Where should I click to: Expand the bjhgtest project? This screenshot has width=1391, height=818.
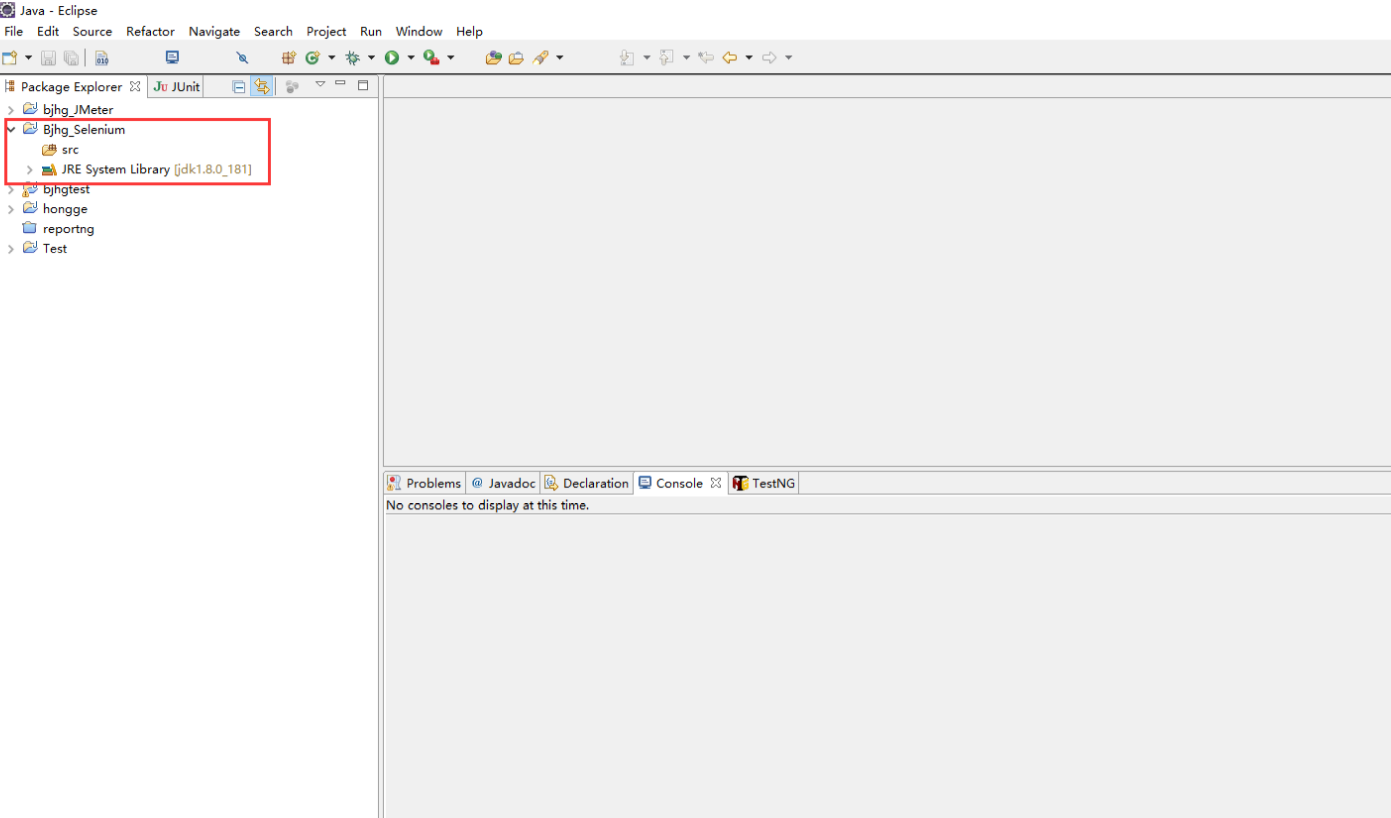[11, 190]
